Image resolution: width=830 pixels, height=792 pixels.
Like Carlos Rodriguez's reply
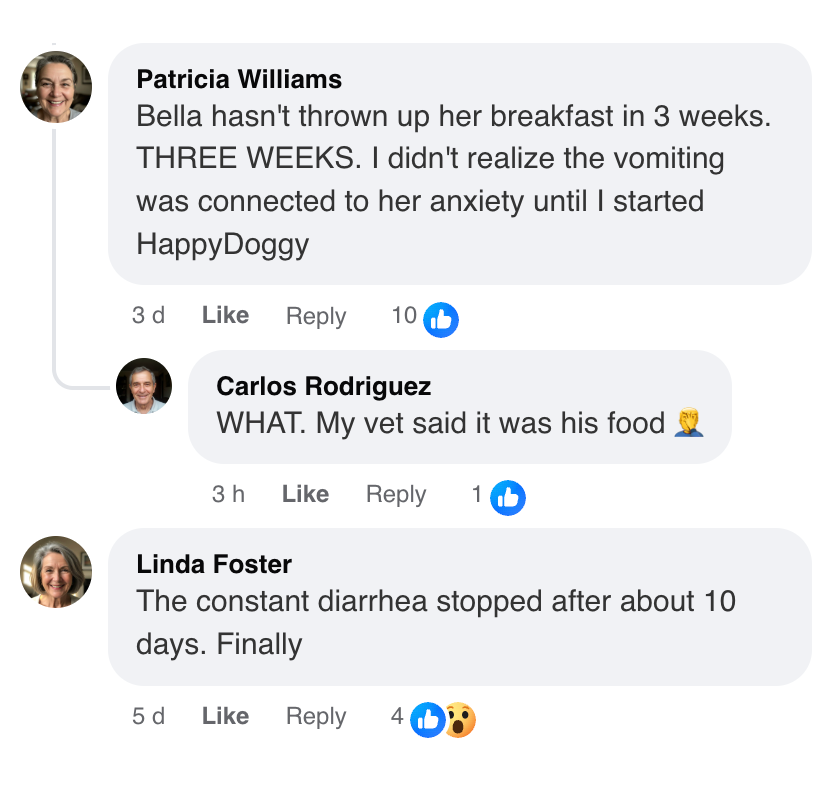point(305,494)
